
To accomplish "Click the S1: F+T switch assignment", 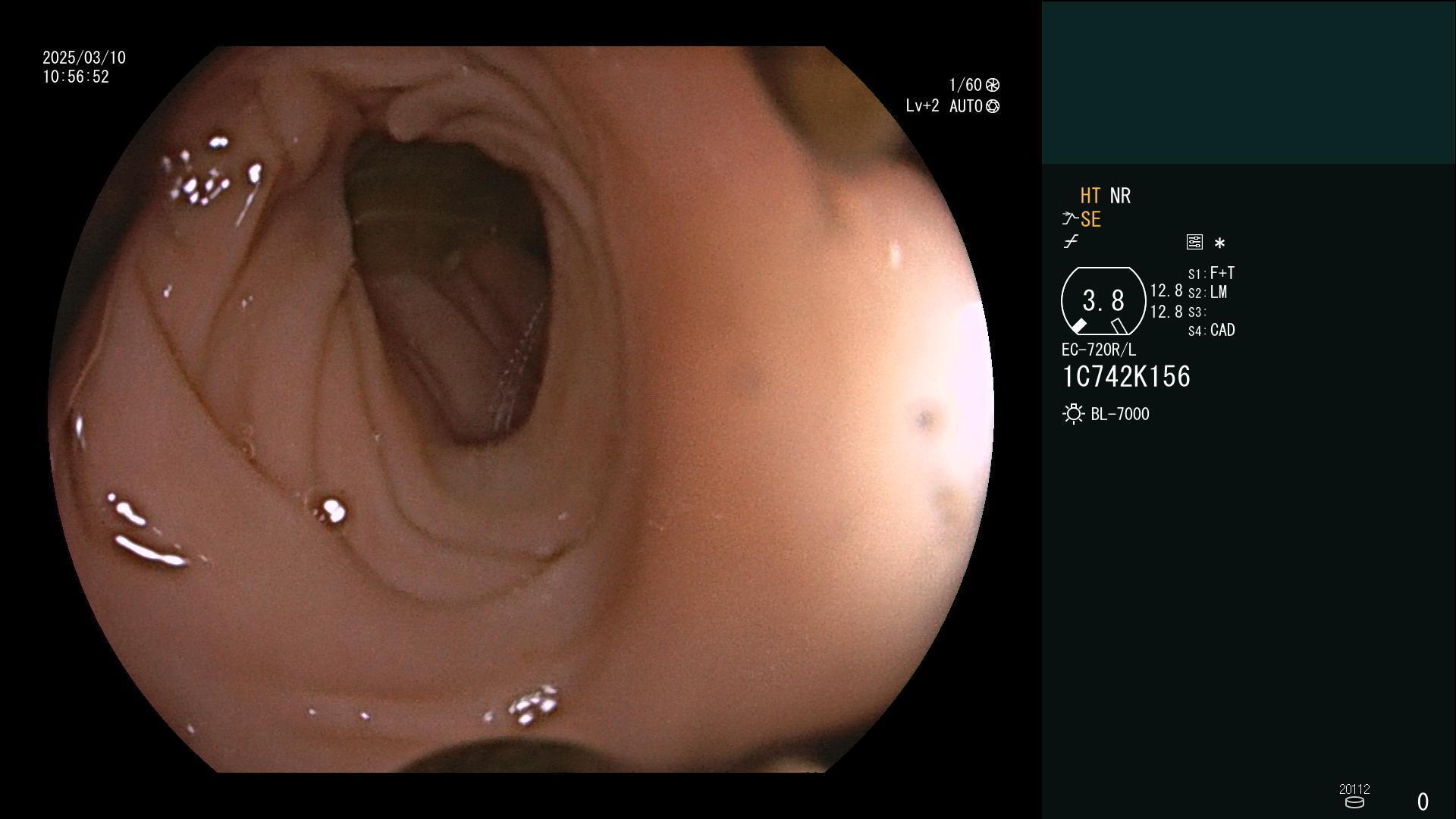I will click(x=1211, y=273).
